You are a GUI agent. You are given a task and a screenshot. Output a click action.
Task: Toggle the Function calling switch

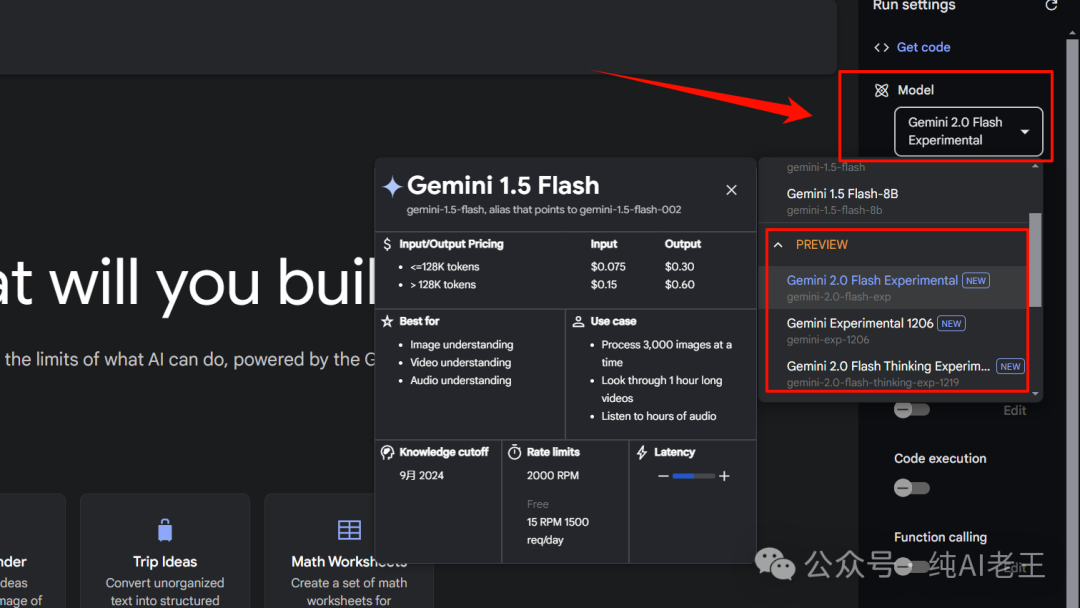911,567
